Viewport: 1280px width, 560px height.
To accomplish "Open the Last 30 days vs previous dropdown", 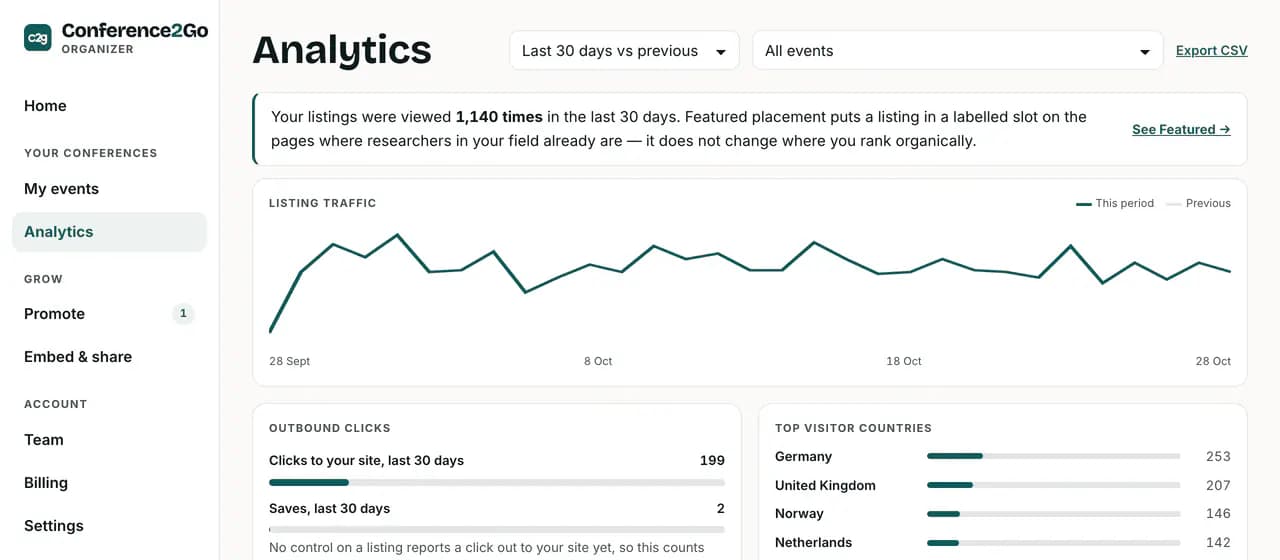I will click(x=624, y=51).
